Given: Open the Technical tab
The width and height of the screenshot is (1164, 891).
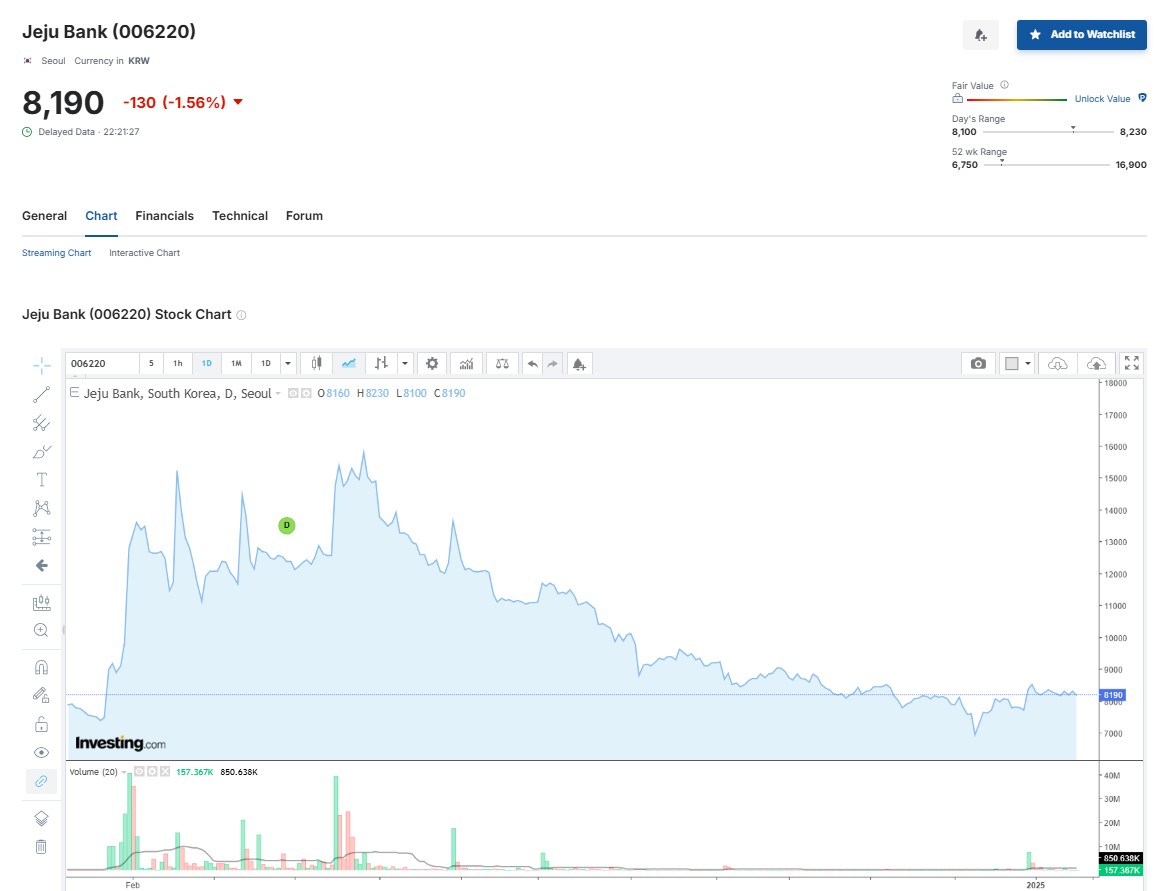Looking at the screenshot, I should (x=240, y=216).
